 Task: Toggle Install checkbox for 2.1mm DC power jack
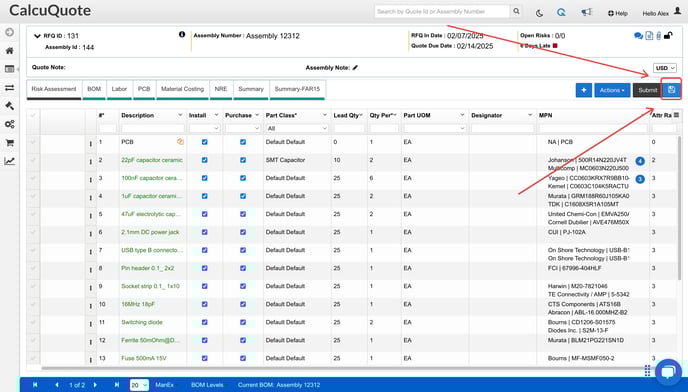click(204, 232)
